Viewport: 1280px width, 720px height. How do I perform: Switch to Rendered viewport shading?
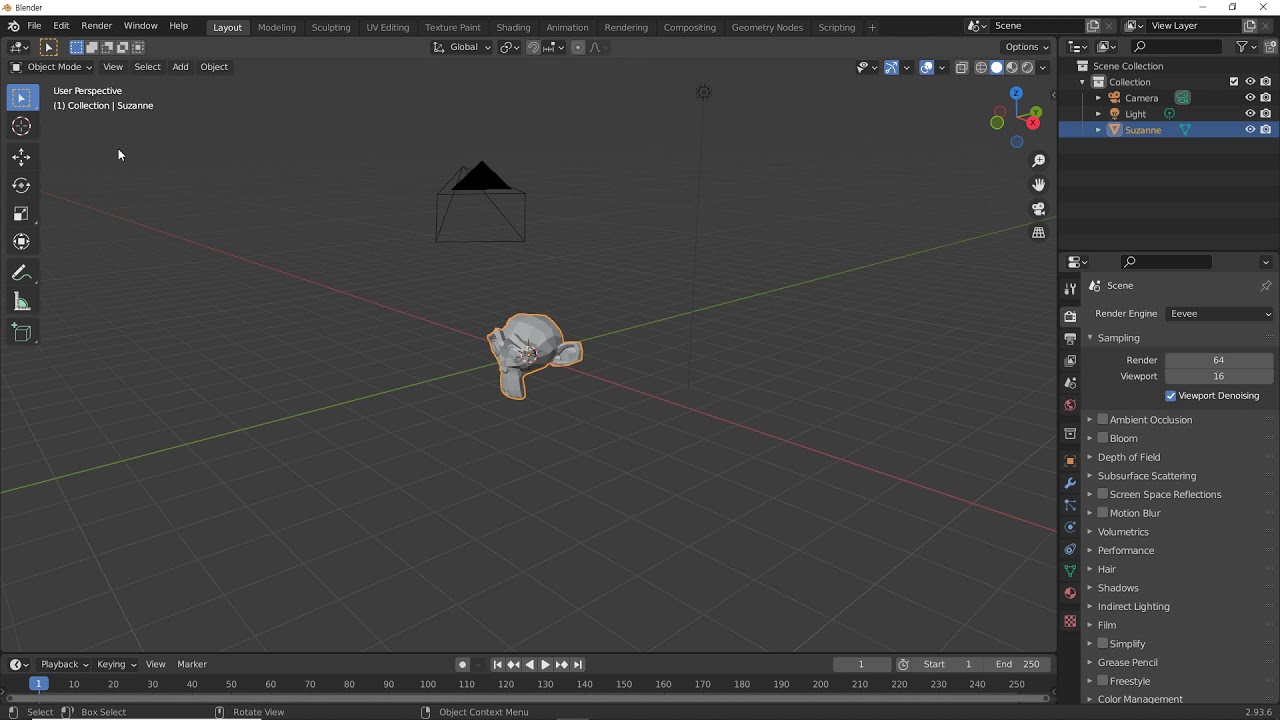coord(1027,68)
